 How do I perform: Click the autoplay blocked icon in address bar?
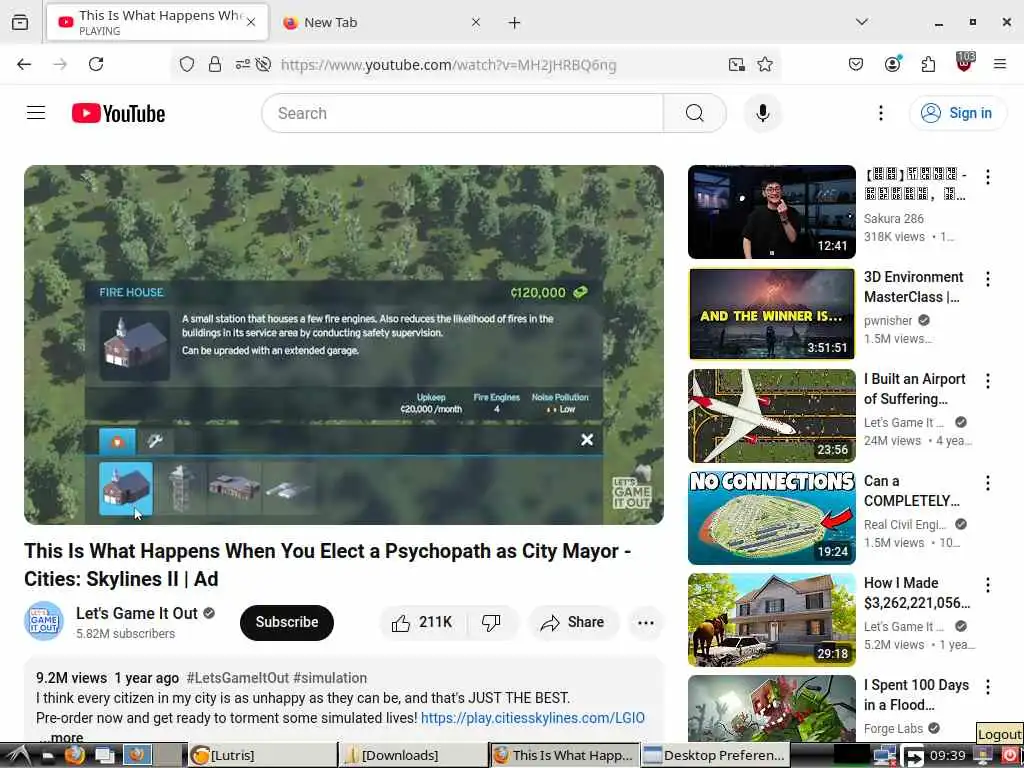263,64
